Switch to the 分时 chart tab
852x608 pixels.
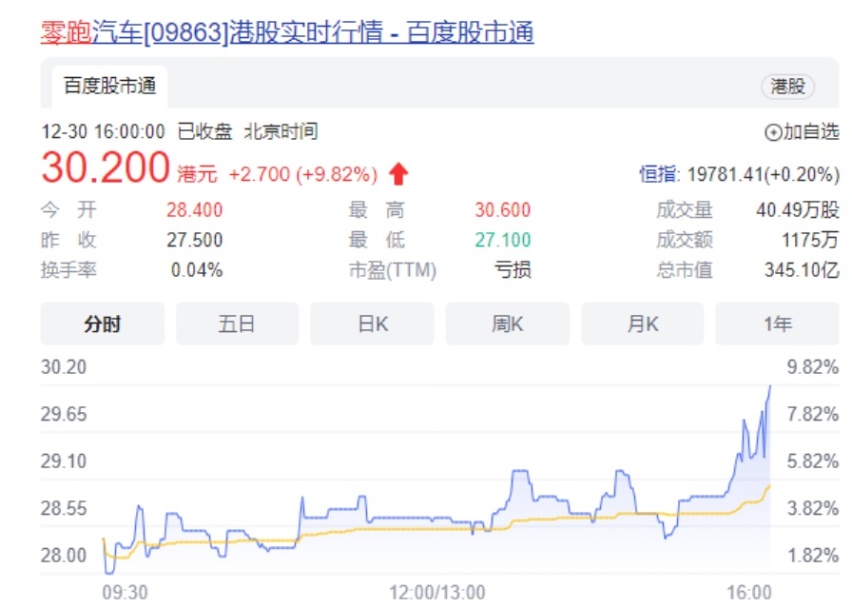(x=102, y=324)
